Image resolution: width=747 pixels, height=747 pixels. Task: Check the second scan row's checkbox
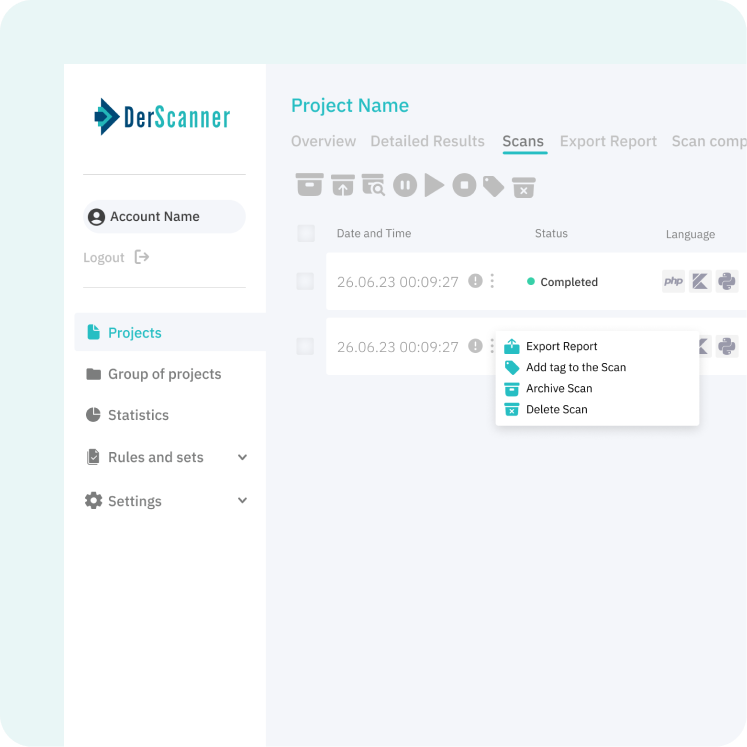point(306,347)
